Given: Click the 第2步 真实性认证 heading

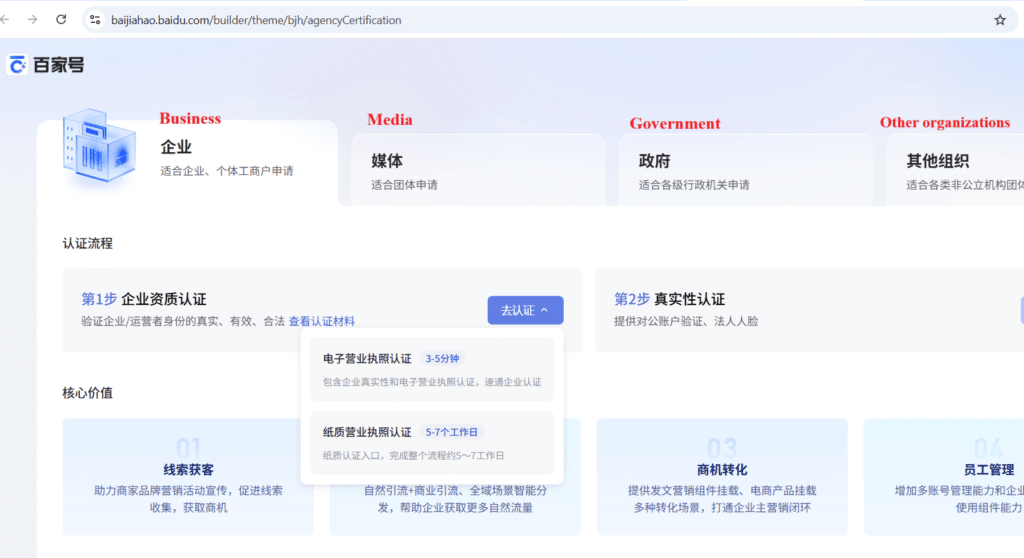Looking at the screenshot, I should (669, 299).
